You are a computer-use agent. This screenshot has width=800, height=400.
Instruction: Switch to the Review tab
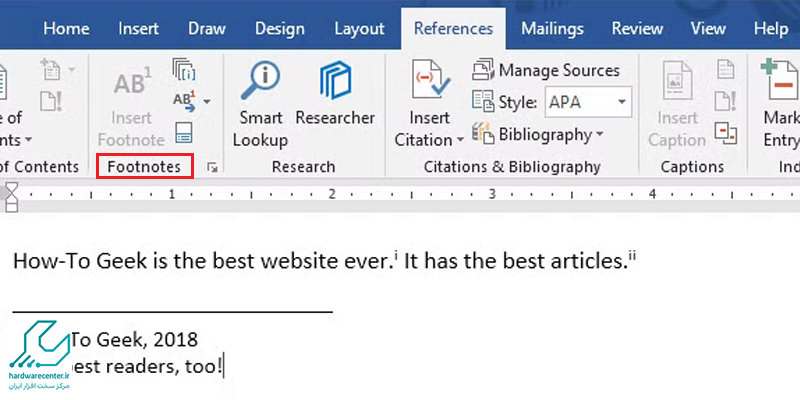coord(639,29)
